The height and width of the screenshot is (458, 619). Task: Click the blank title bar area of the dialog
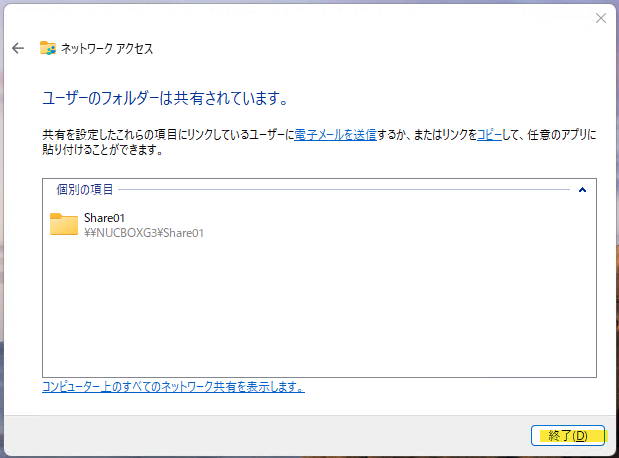coord(300,18)
